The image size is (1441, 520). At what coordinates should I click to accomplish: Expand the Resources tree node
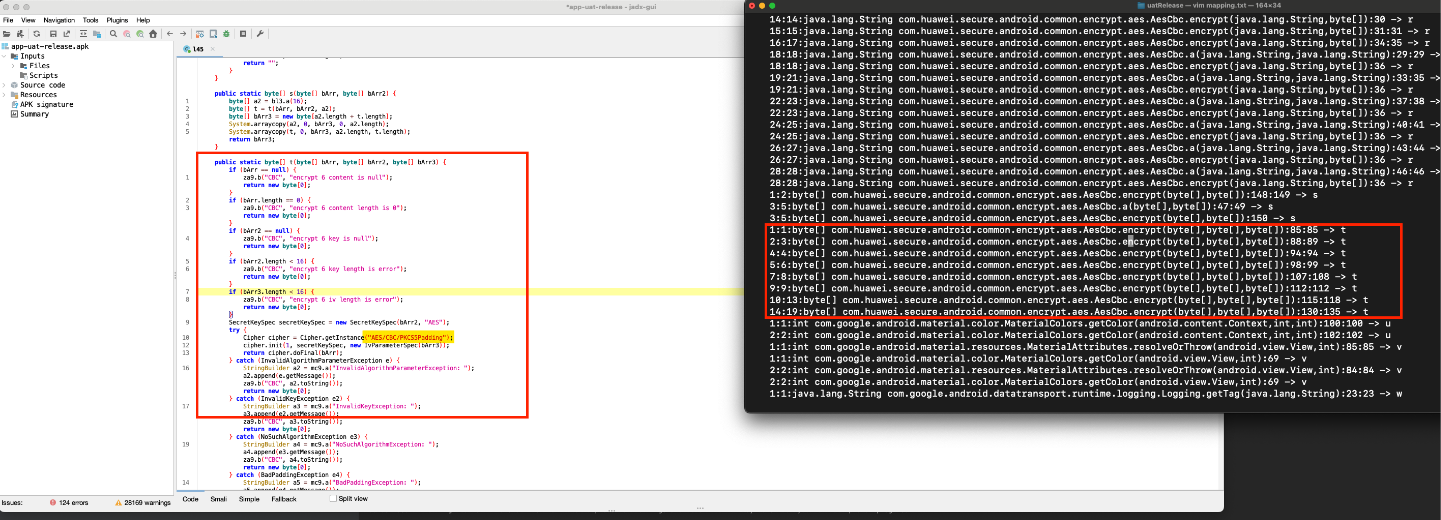(4, 94)
